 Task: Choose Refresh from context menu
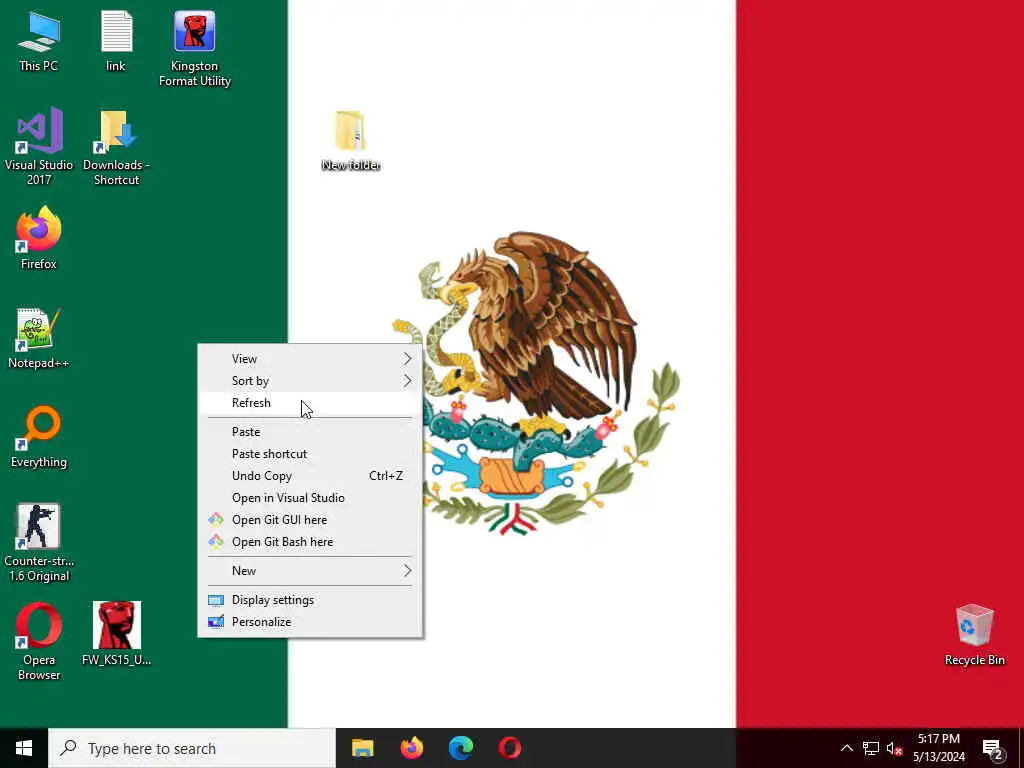[310, 403]
